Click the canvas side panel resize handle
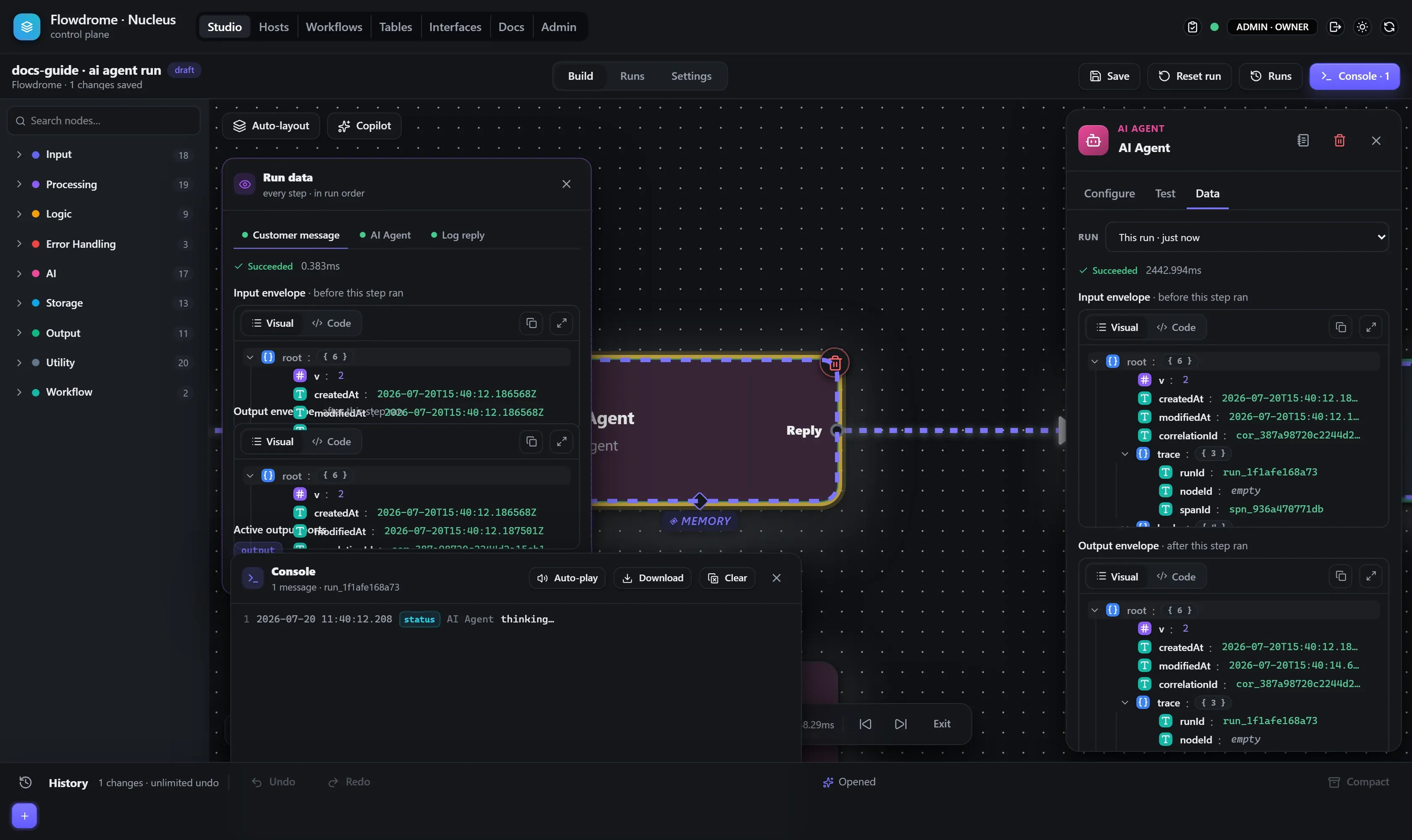This screenshot has height=840, width=1412. coord(1062,431)
